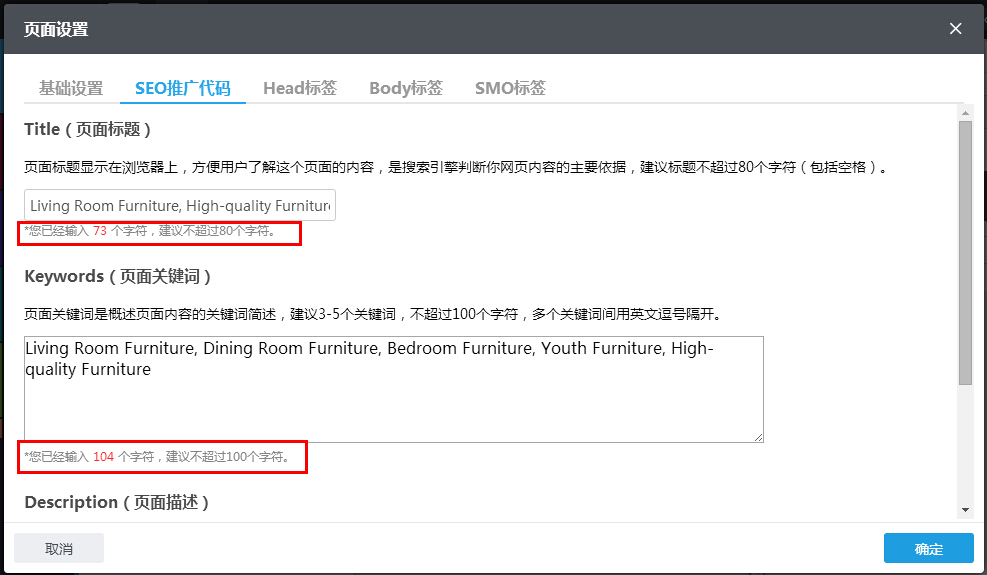Focus the page Title input field

point(180,205)
